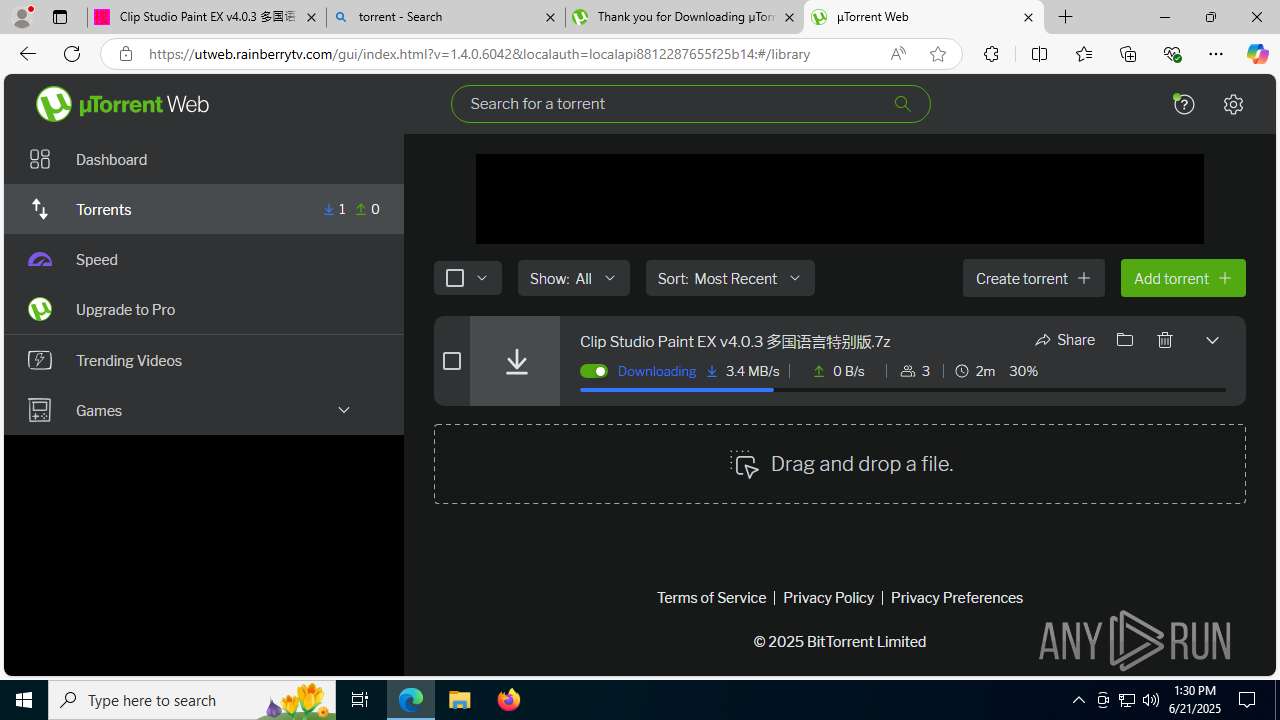Open Browser essentials icon
The width and height of the screenshot is (1280, 720).
1172,54
